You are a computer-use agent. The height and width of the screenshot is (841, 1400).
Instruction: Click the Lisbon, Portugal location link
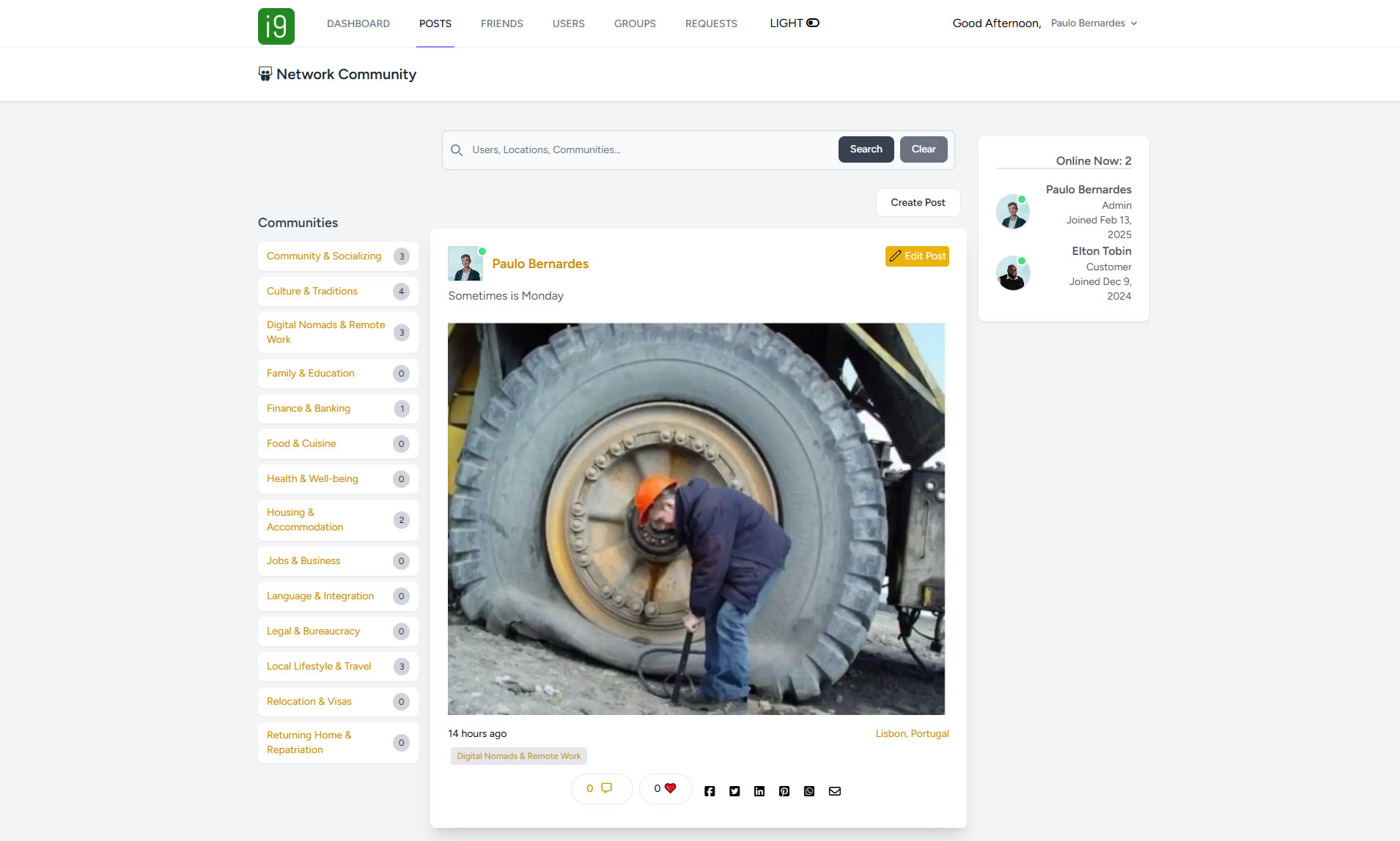[912, 734]
